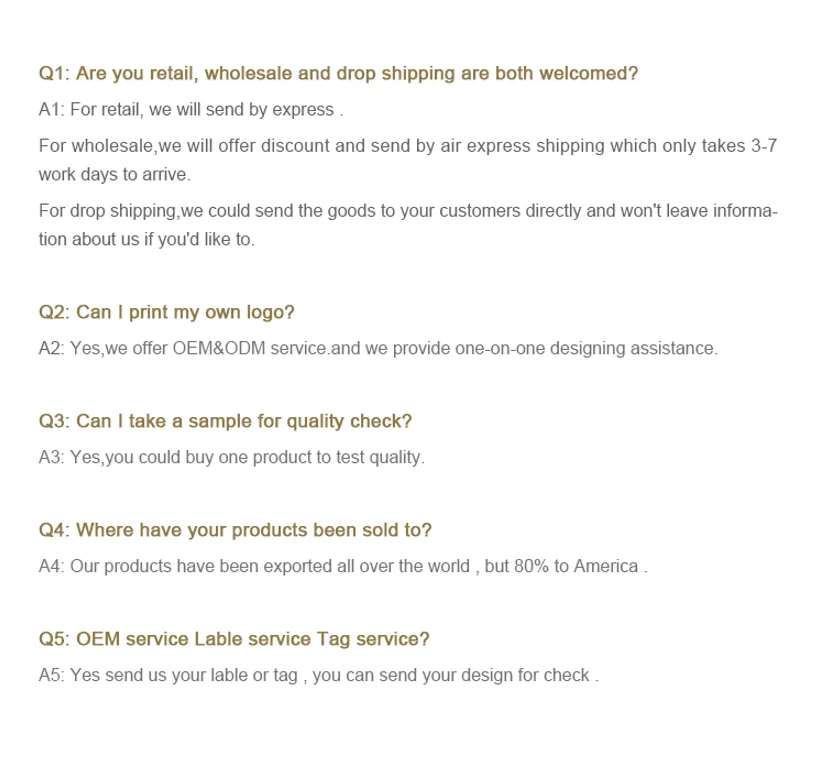This screenshot has height=758, width=819.
Task: Click the A3 answer about buying one product
Action: [231, 457]
